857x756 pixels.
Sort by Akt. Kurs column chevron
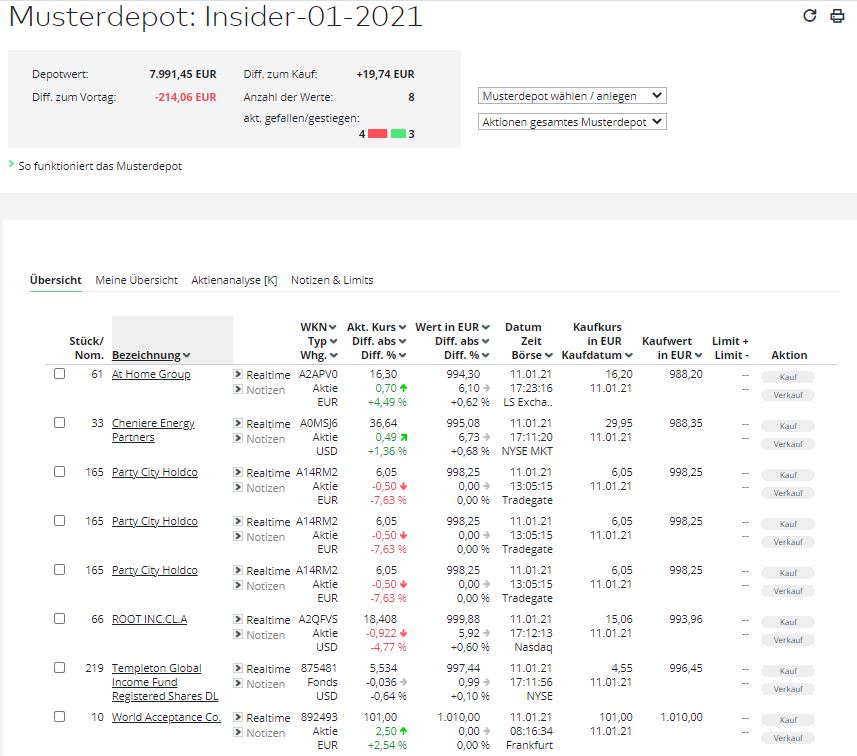tap(402, 327)
